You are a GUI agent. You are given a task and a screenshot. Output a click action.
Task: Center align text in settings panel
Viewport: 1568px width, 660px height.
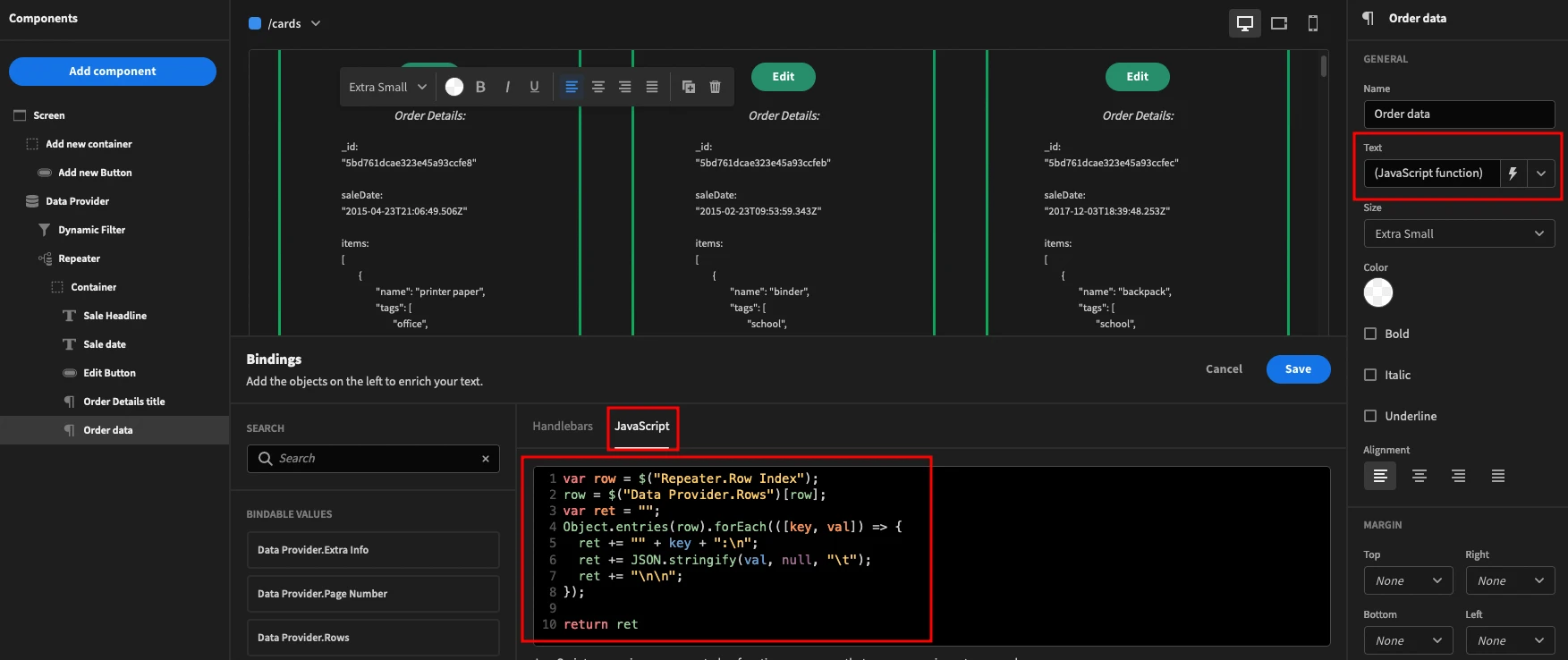pos(1419,476)
